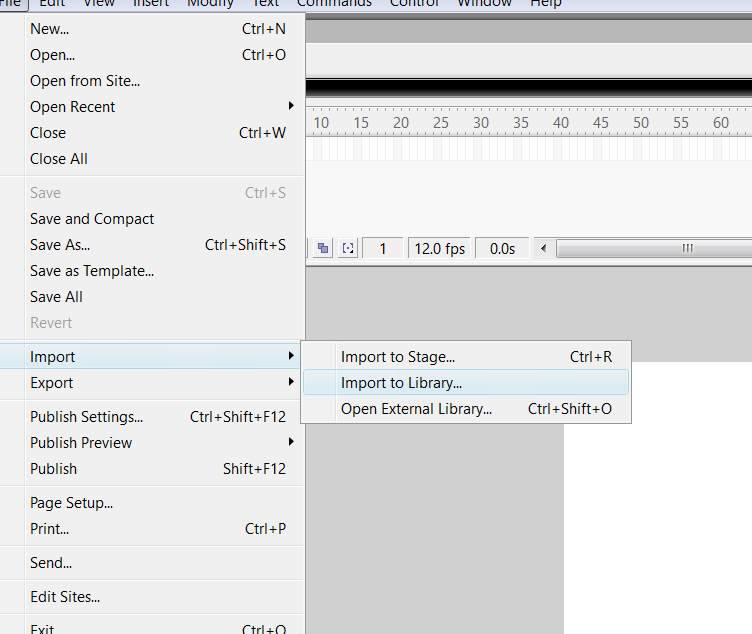Click the Close All menu entry
The image size is (752, 634).
pyautogui.click(x=59, y=159)
